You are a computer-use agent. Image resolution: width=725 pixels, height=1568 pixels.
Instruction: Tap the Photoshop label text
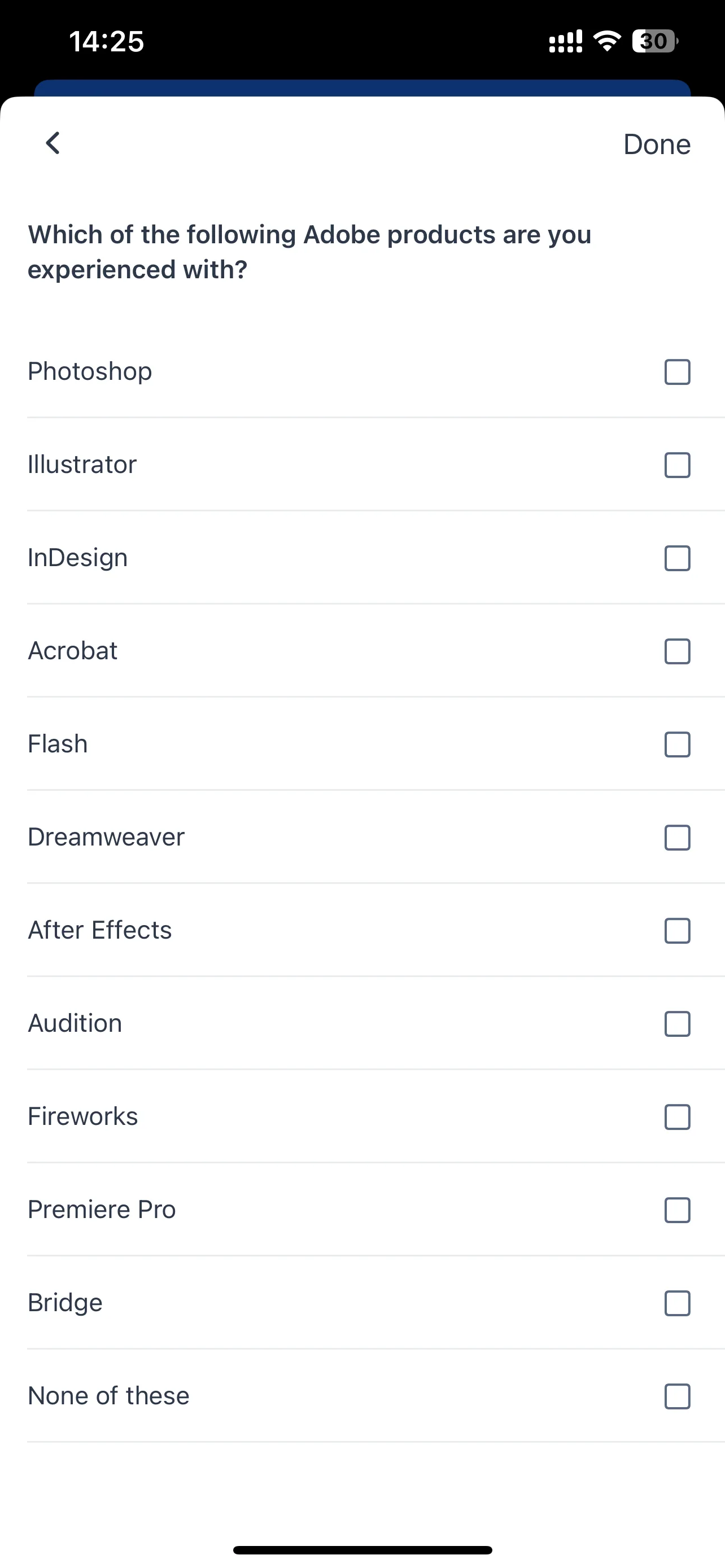[x=90, y=372]
